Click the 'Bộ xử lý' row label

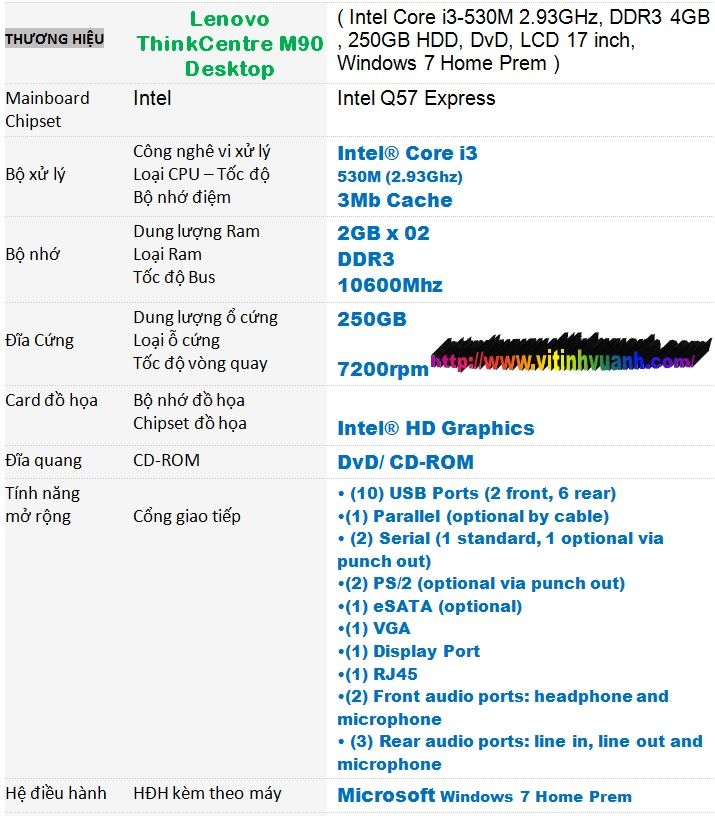tap(35, 174)
